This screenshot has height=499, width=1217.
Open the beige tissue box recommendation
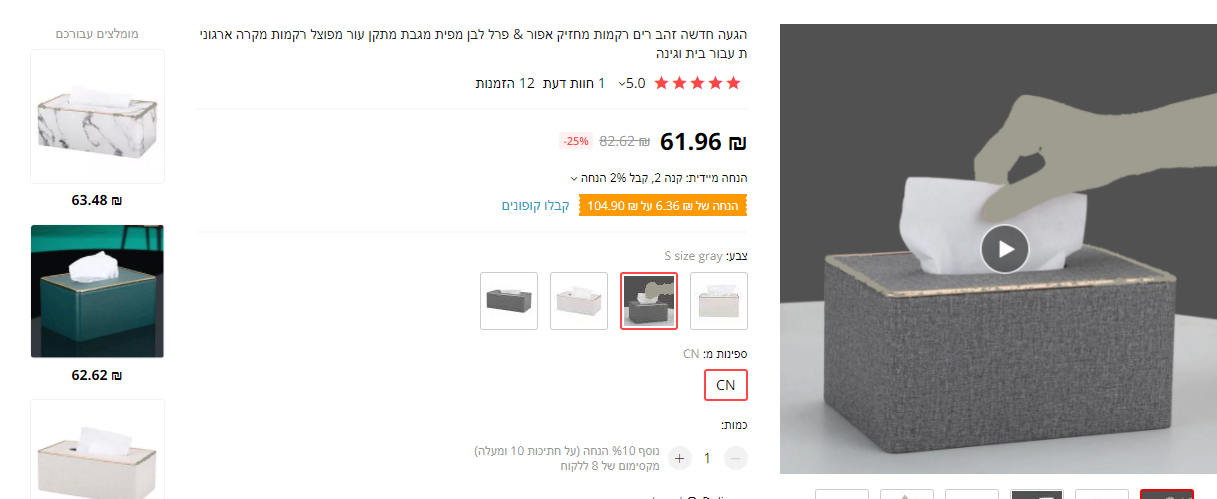point(97,448)
